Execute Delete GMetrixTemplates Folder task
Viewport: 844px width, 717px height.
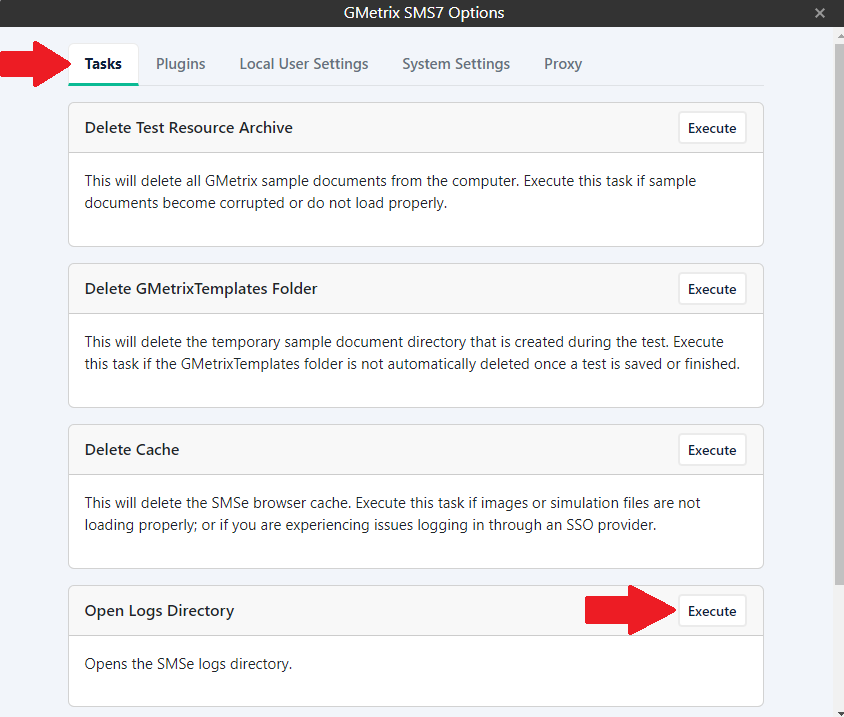[x=712, y=289]
